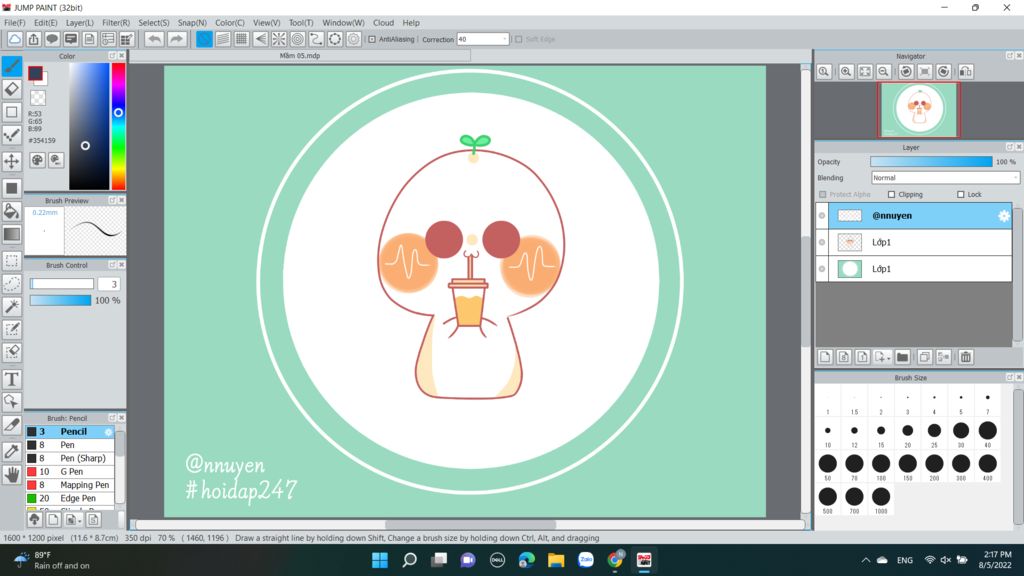The width and height of the screenshot is (1024, 576).
Task: Toggle the AntiAliasing checkbox
Action: (372, 39)
